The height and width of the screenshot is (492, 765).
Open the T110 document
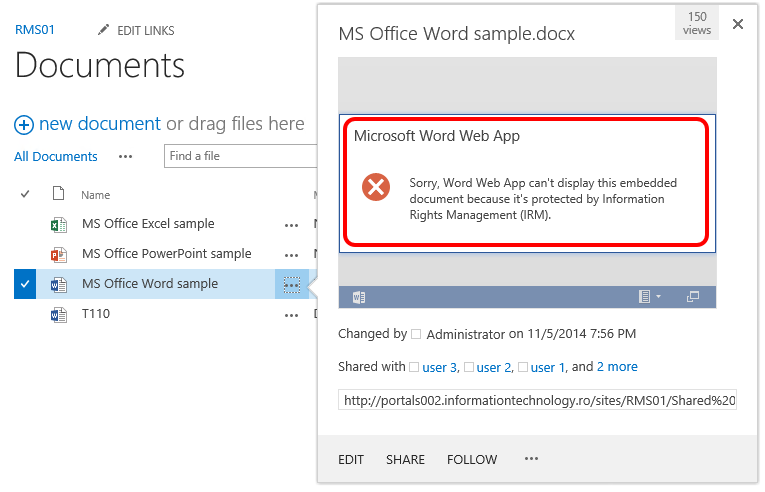pos(96,313)
